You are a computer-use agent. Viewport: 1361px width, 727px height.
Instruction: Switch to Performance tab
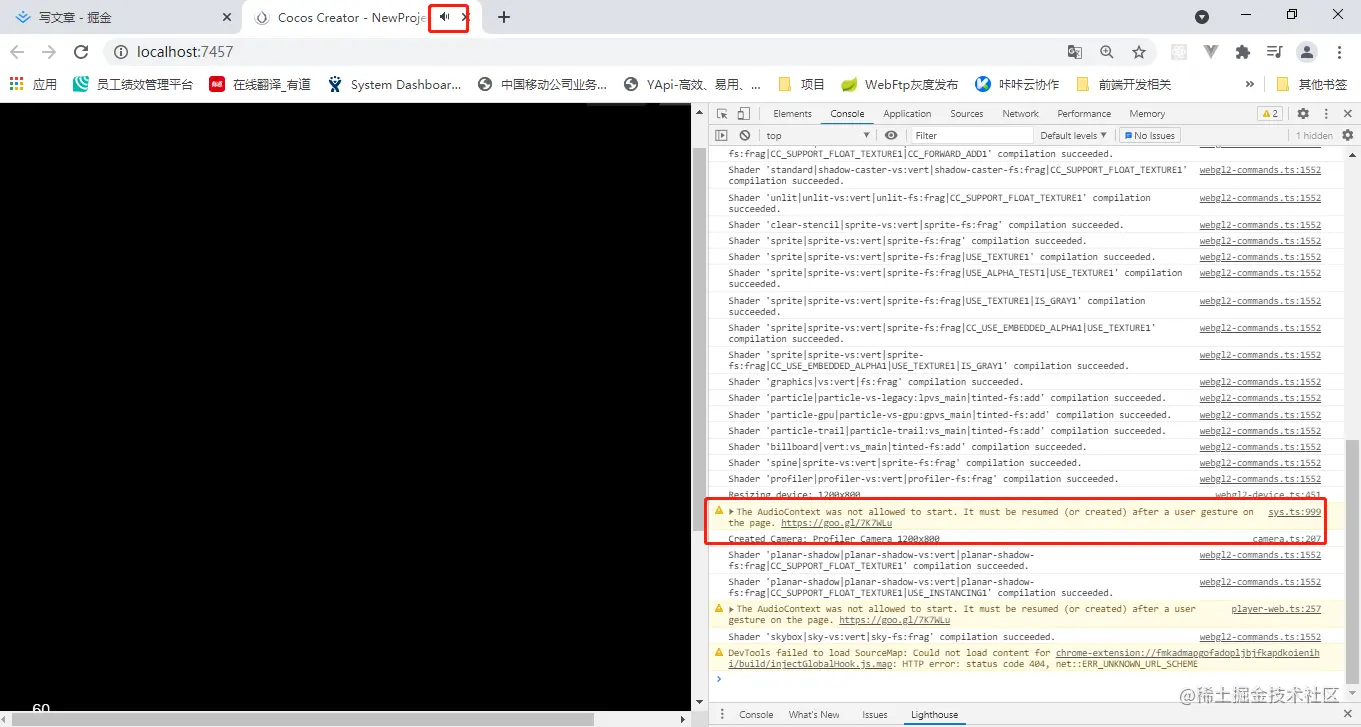[1084, 114]
